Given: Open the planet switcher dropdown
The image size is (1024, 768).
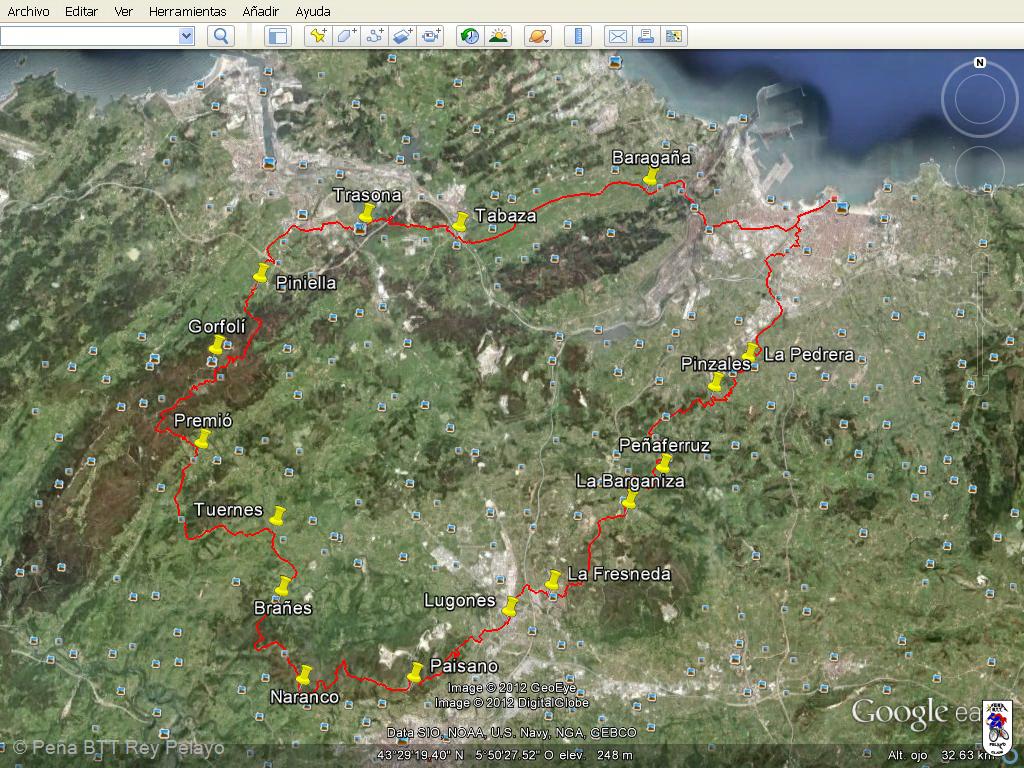Looking at the screenshot, I should click(538, 36).
